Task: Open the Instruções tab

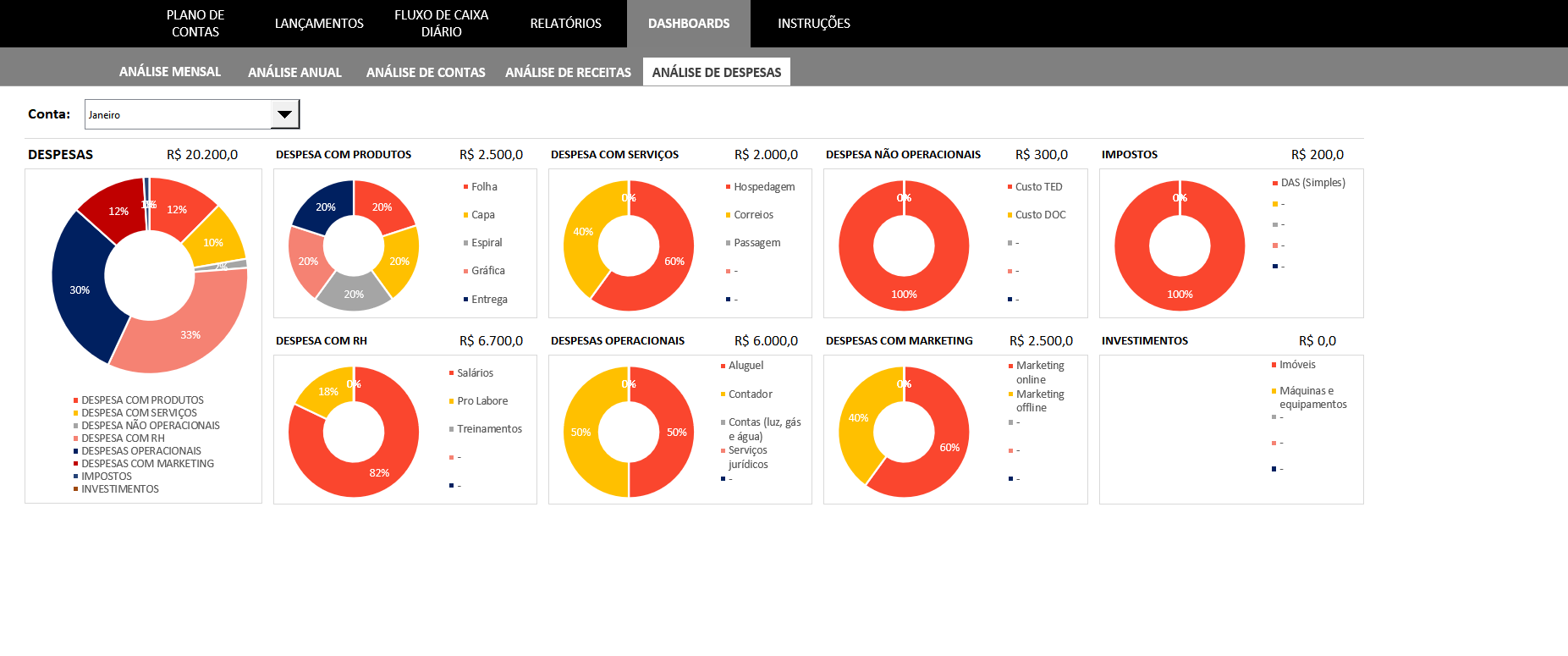Action: click(813, 24)
